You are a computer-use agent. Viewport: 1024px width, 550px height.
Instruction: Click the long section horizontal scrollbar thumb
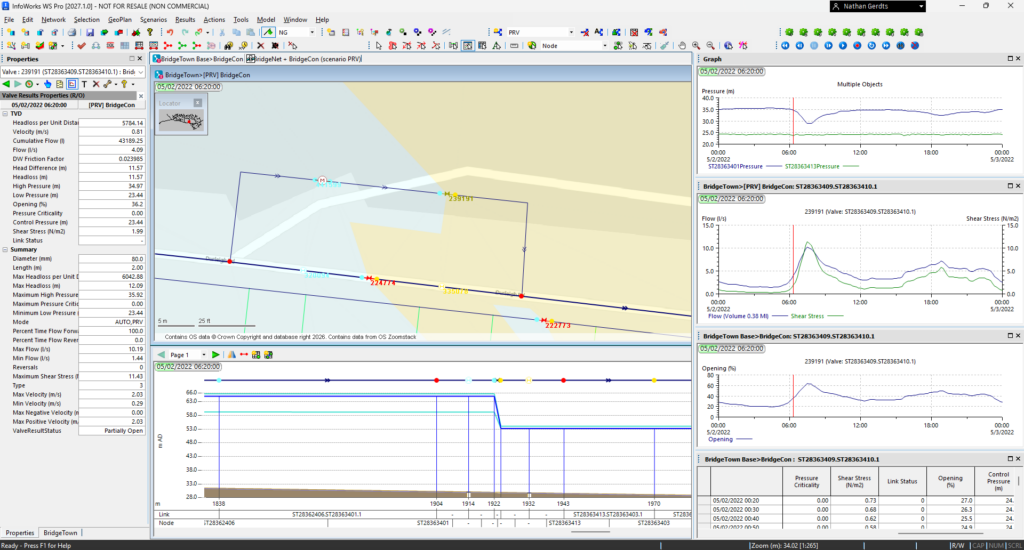(591, 532)
